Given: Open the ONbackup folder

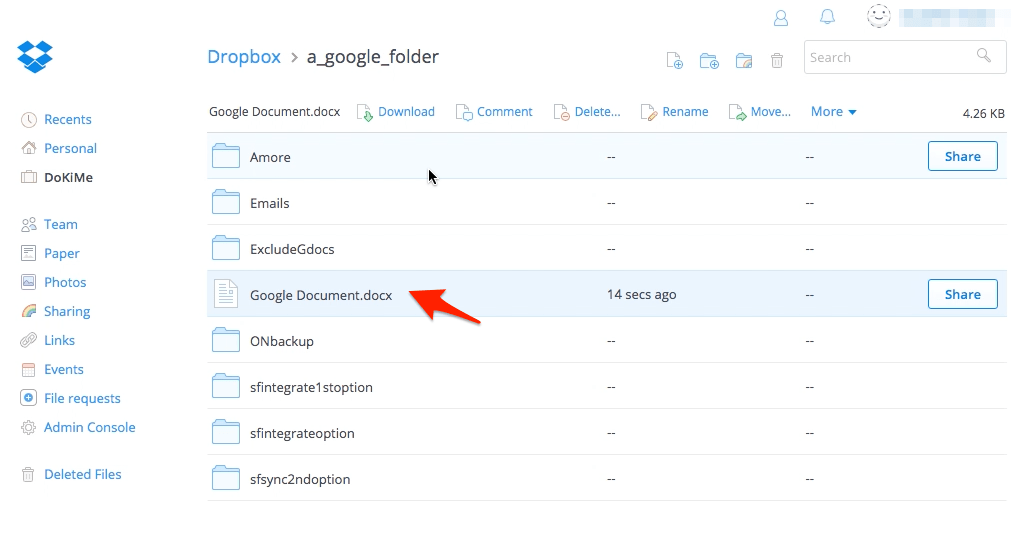Looking at the screenshot, I should coord(281,342).
